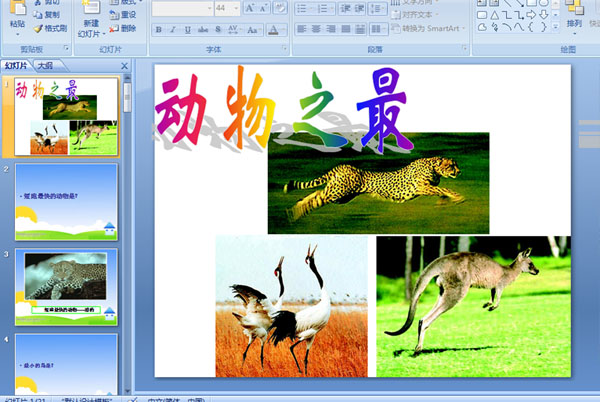Close the slides thumbnail pane
The height and width of the screenshot is (402, 600).
(x=124, y=66)
